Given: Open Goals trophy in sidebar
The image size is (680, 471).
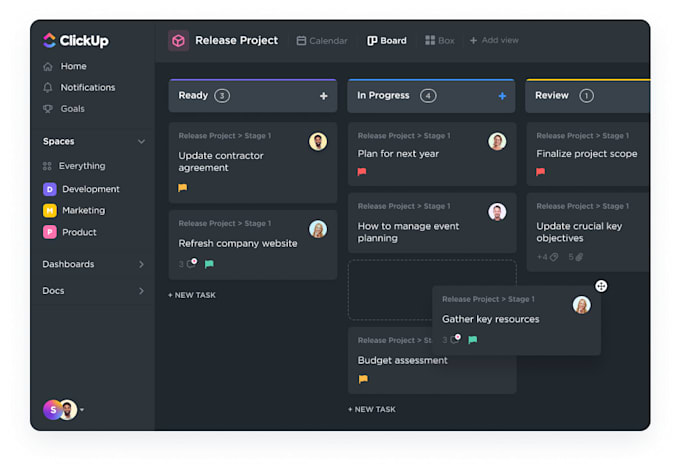Looking at the screenshot, I should coord(48,108).
